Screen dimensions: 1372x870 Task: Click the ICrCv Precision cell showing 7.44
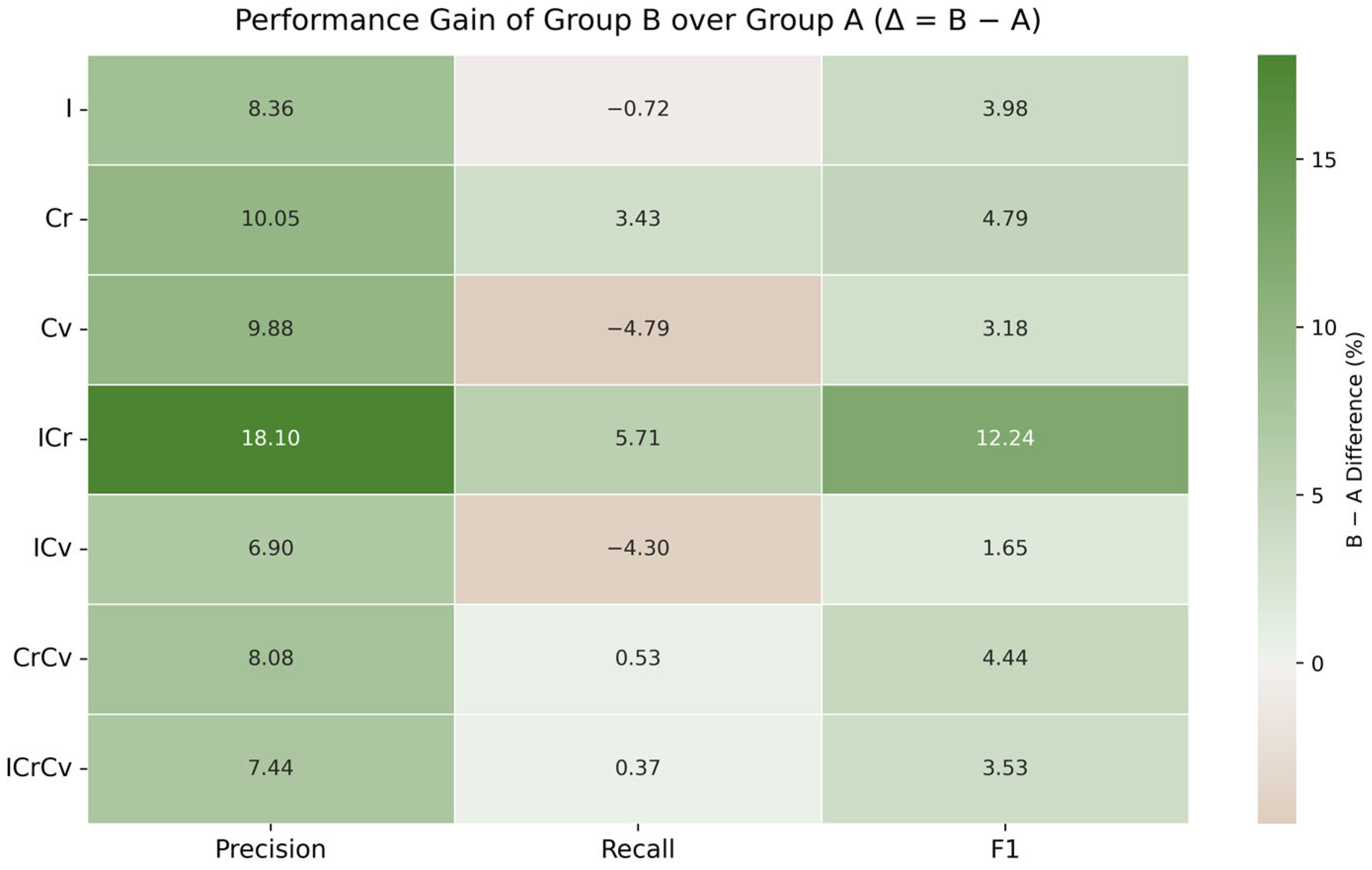(270, 768)
